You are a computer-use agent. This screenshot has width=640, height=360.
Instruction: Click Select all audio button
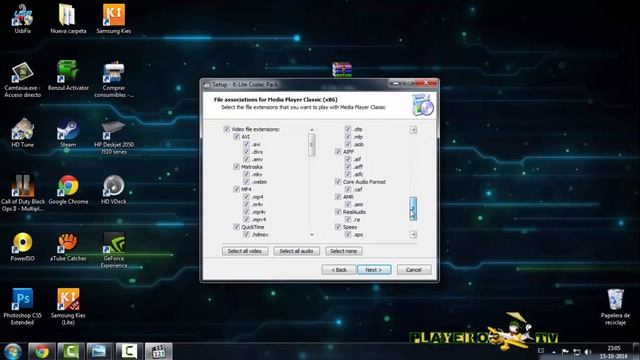coord(296,251)
